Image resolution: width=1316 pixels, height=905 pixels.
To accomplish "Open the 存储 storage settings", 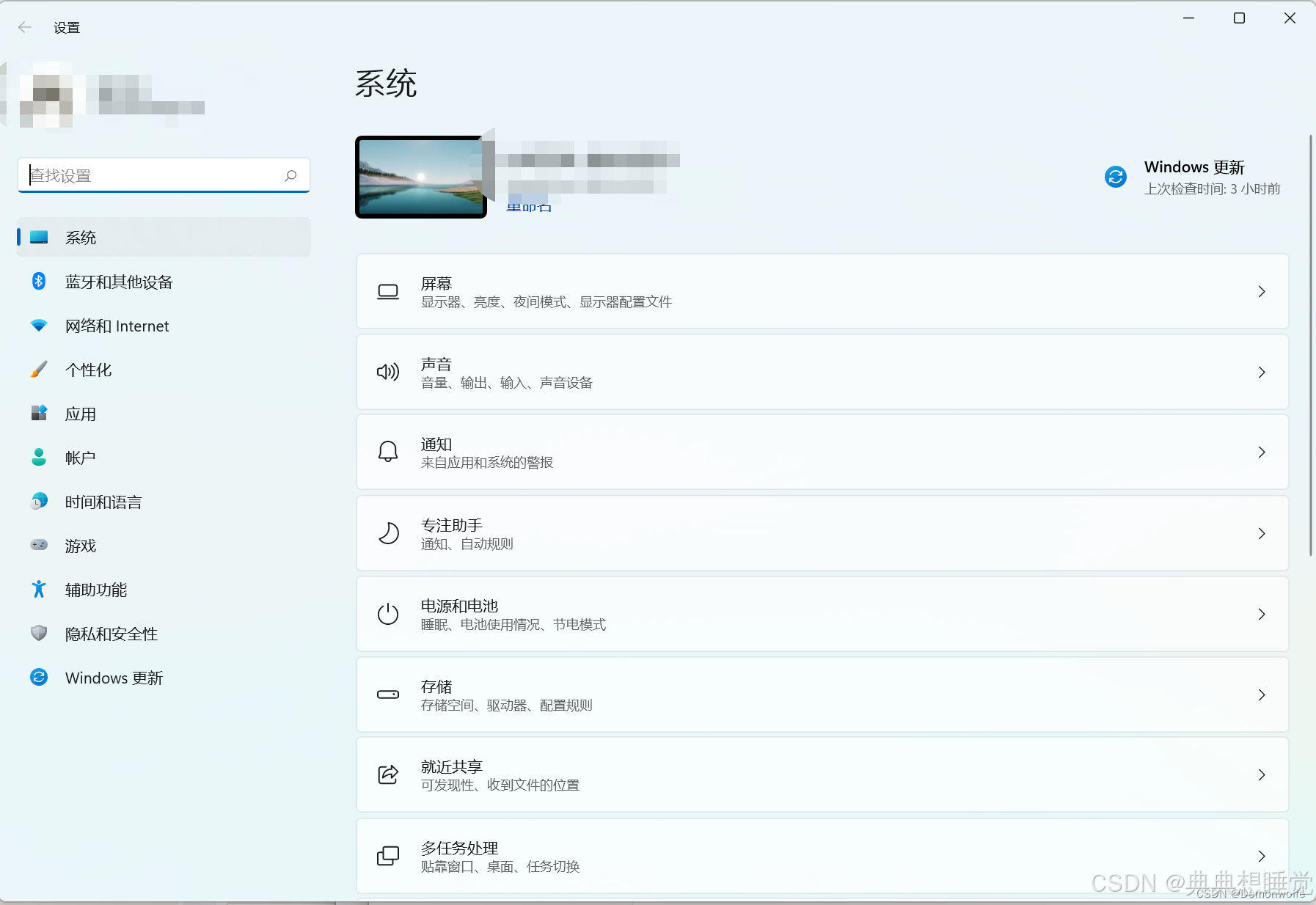I will tap(822, 695).
